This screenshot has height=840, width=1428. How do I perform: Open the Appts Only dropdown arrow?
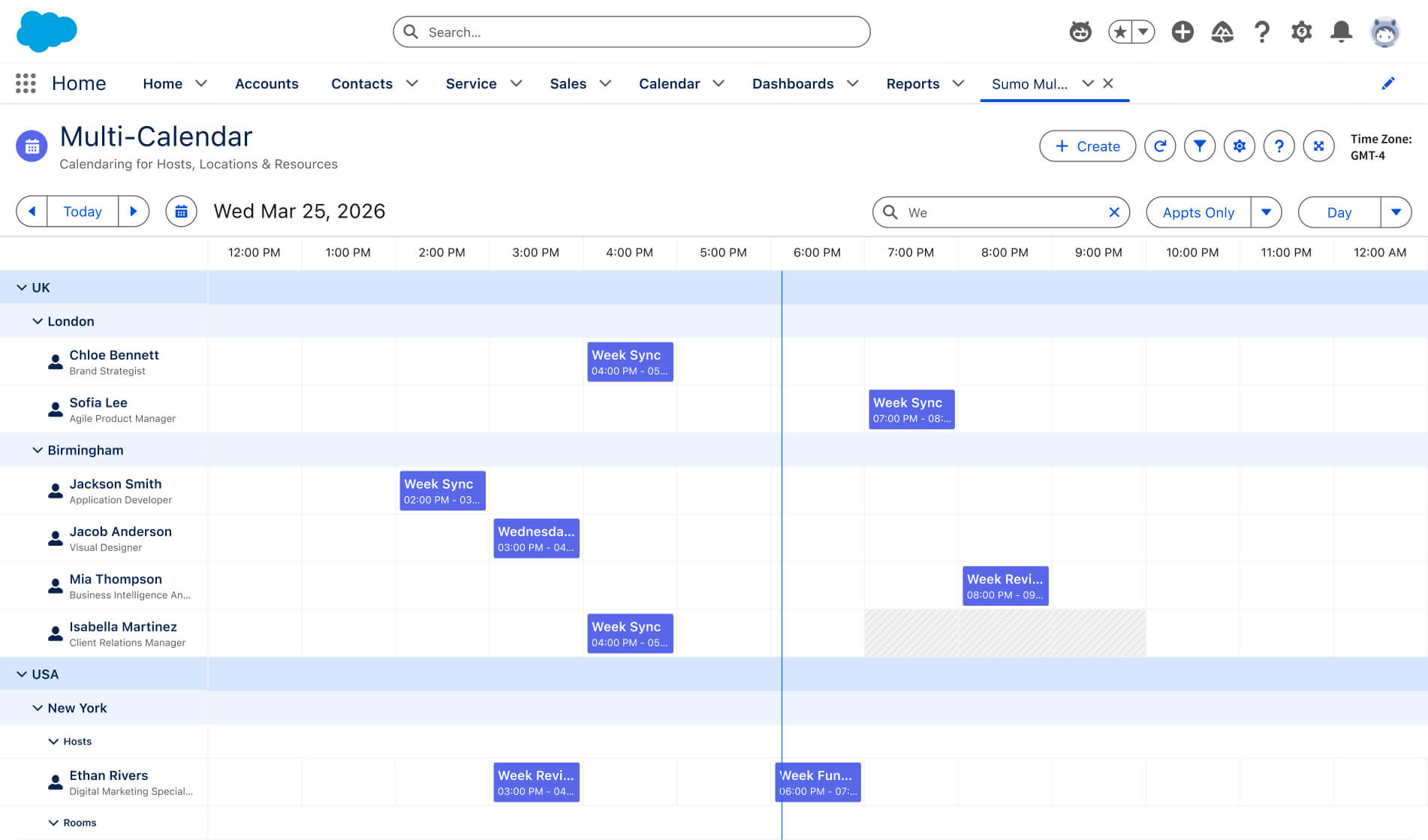coord(1266,212)
